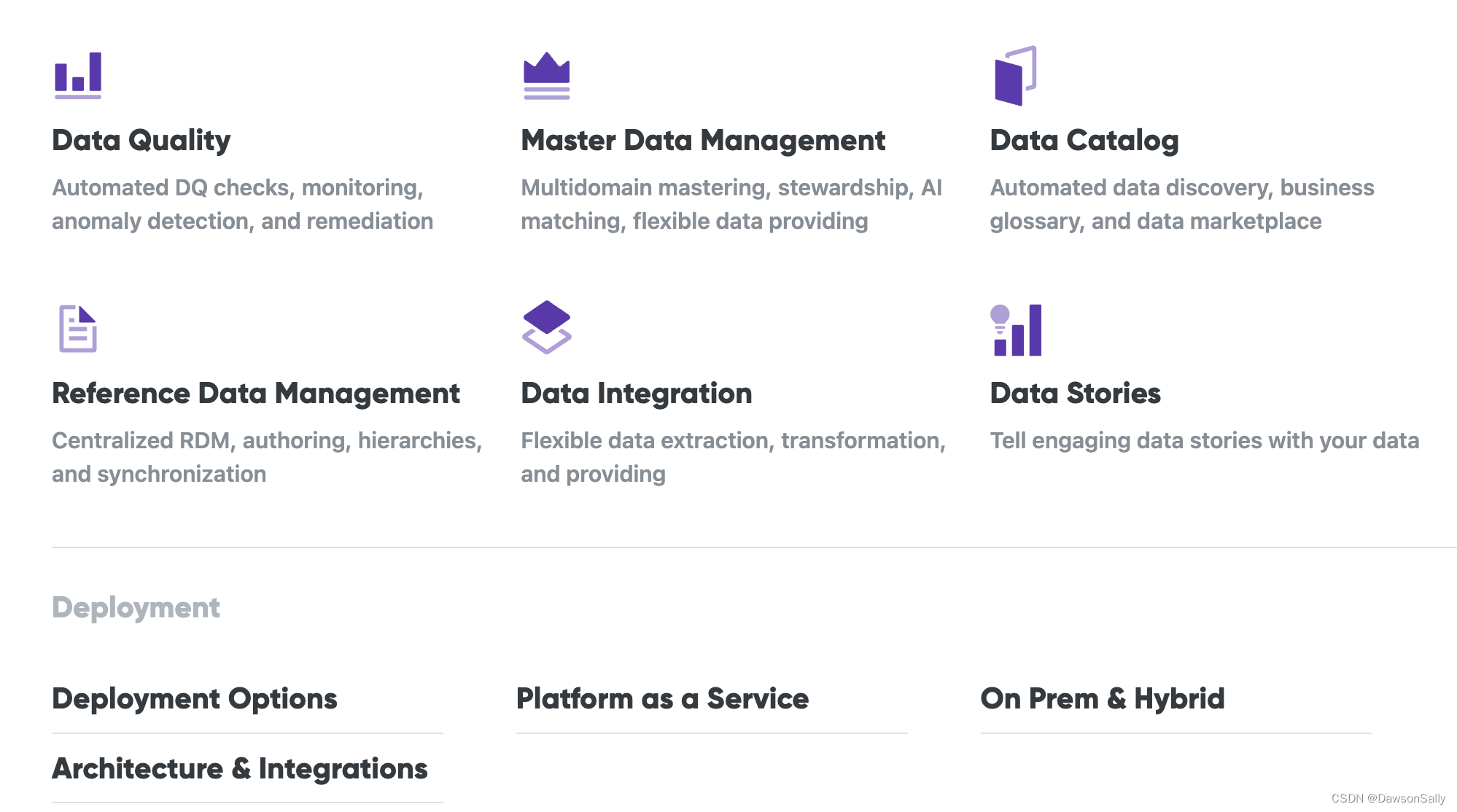Select Platform as a Service entry

tap(662, 698)
